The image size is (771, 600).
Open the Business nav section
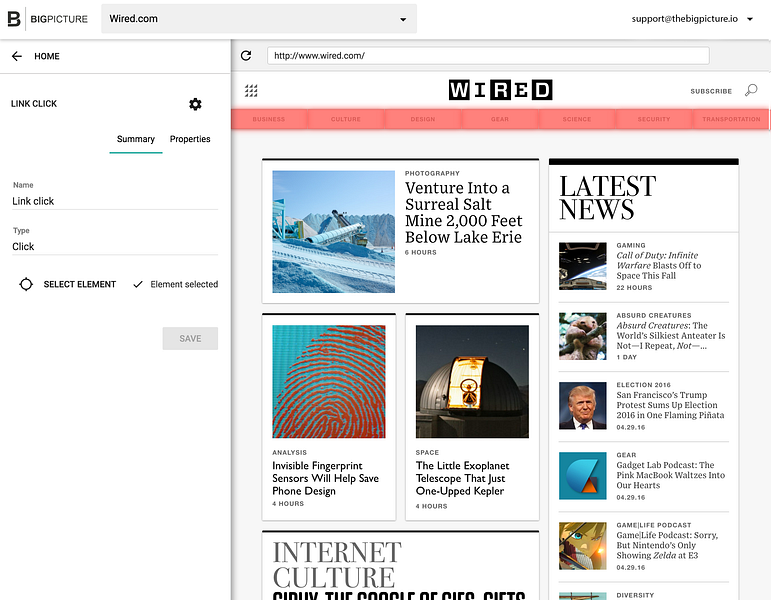pos(269,119)
